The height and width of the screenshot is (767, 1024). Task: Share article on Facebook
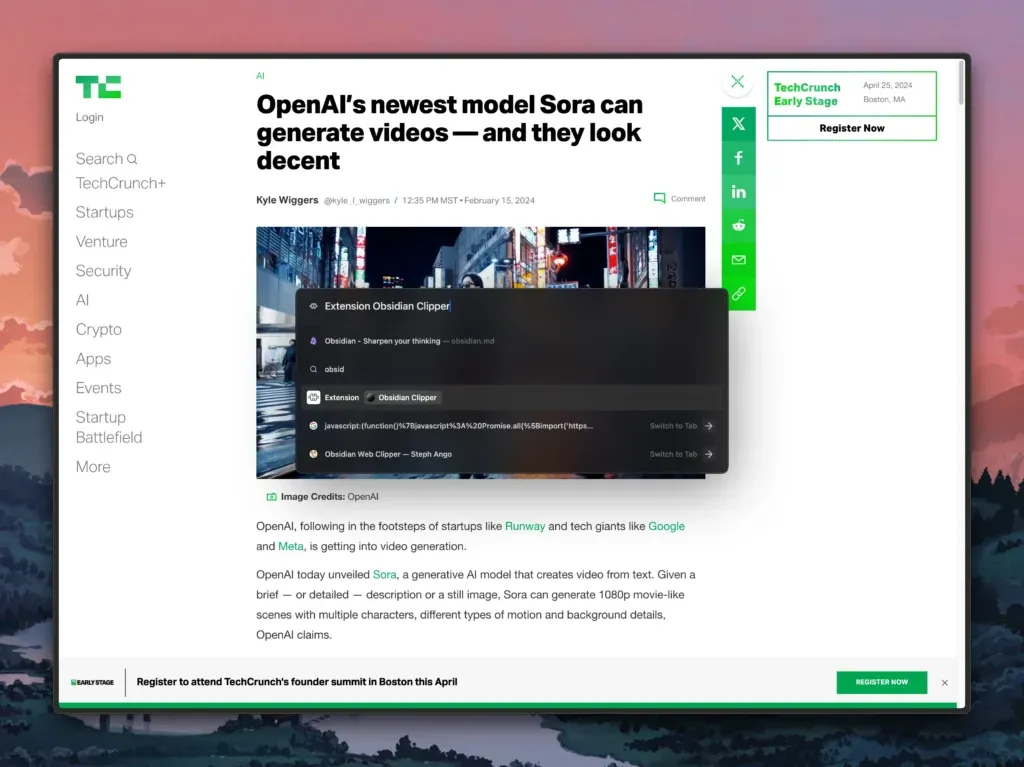(739, 157)
